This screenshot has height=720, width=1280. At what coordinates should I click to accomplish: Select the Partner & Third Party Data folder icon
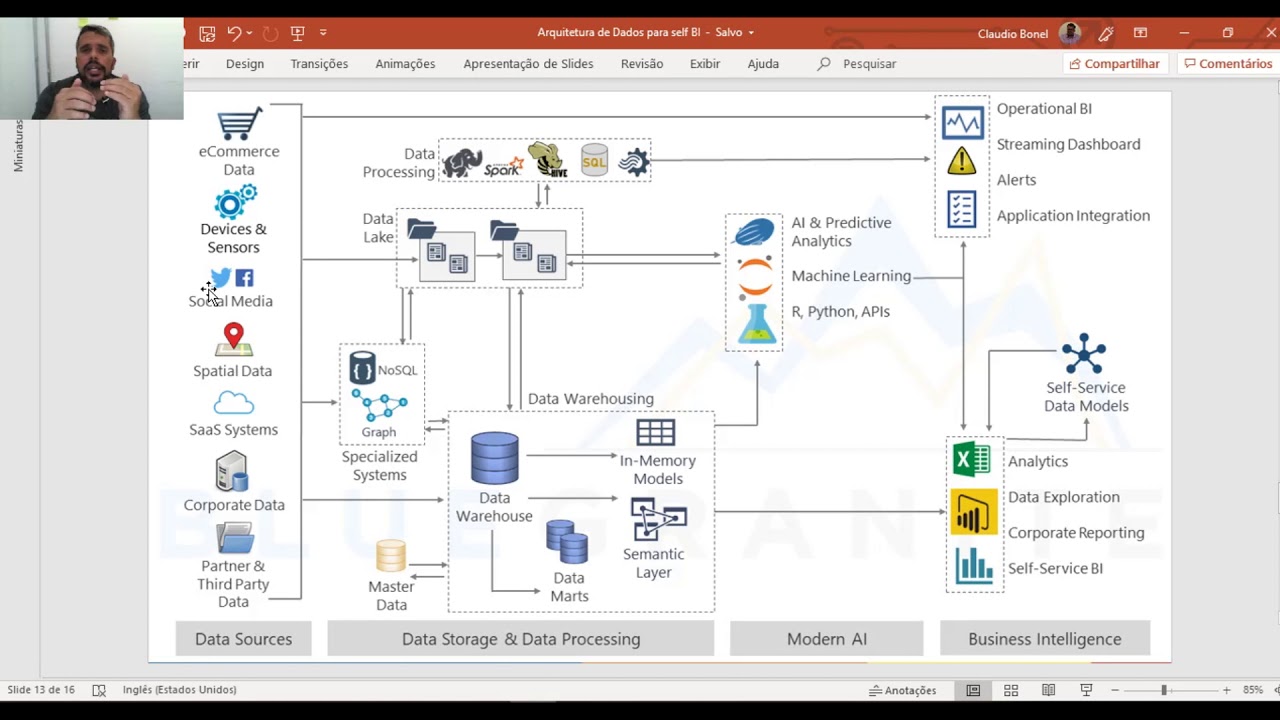point(235,538)
